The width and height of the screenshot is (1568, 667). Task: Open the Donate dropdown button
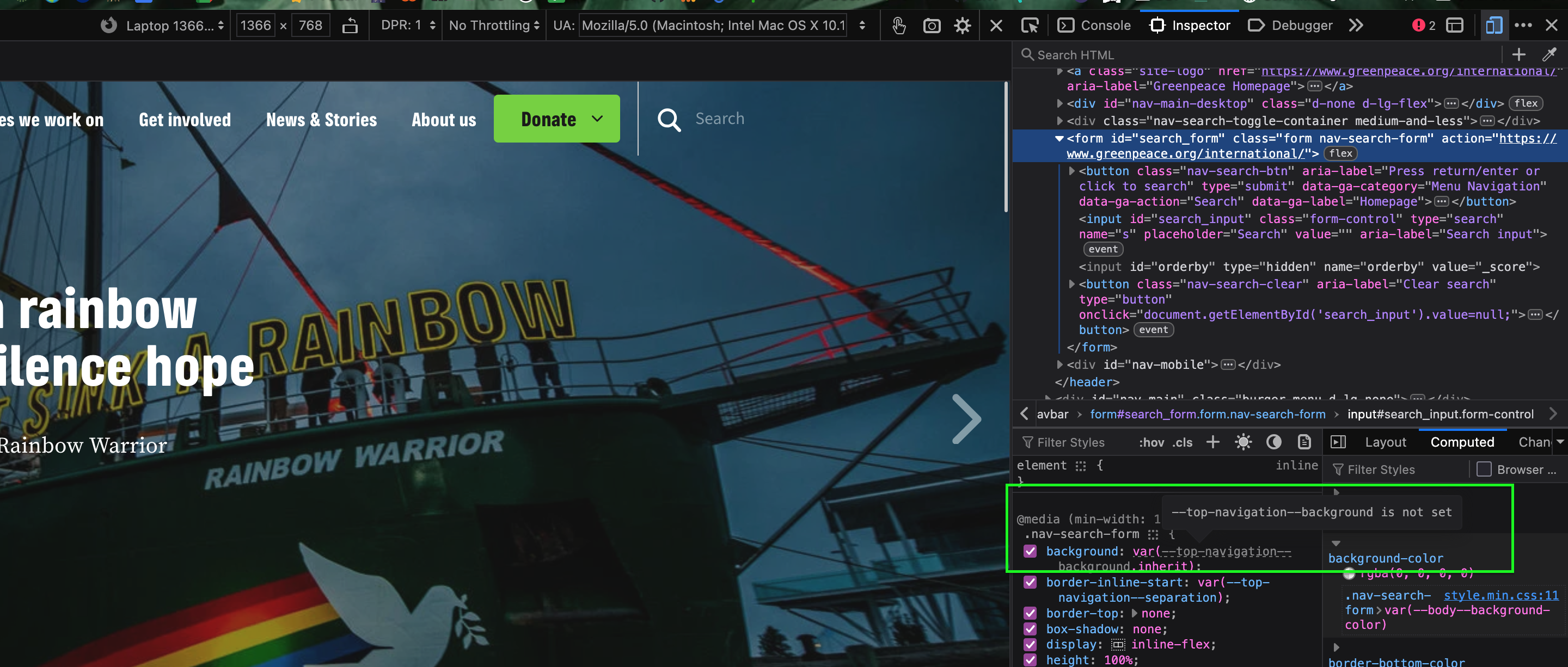556,119
